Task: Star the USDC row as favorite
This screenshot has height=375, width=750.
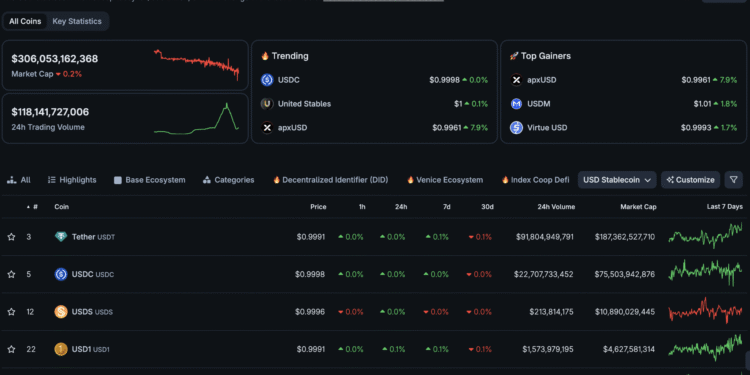Action: 11,274
